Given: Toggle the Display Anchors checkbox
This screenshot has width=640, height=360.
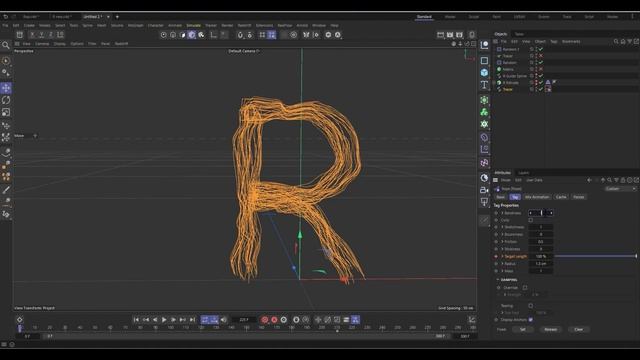Looking at the screenshot, I should [530, 320].
